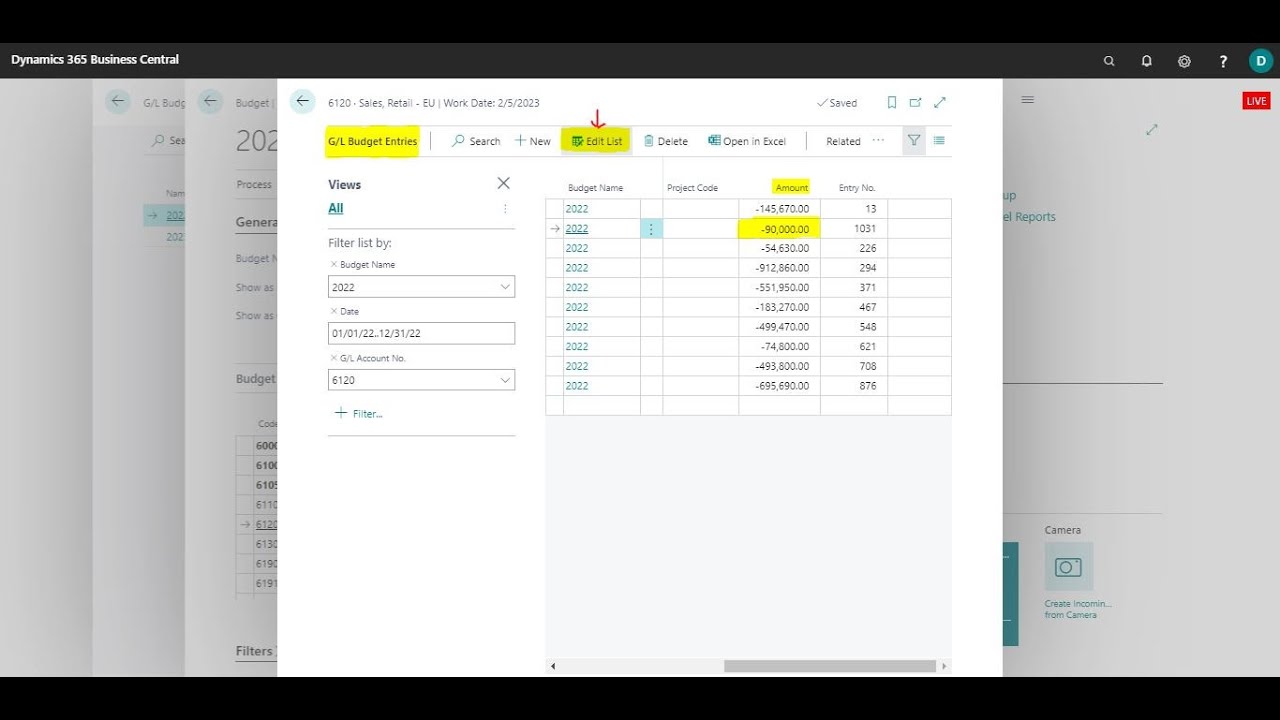This screenshot has height=720, width=1280.
Task: Select Entry No. 226 cell
Action: pos(854,248)
